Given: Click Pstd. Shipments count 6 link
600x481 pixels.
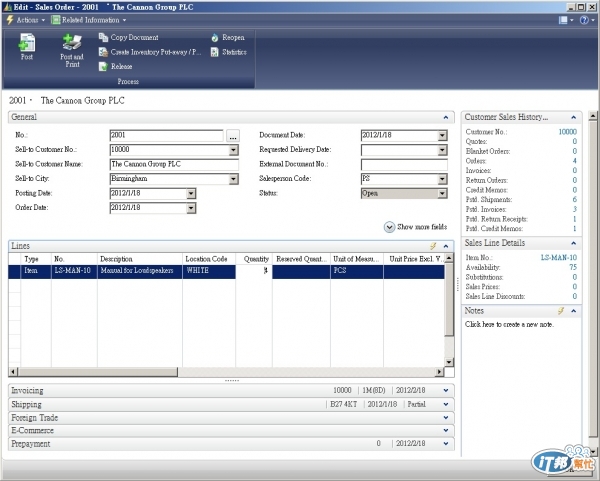Looking at the screenshot, I should coord(575,200).
